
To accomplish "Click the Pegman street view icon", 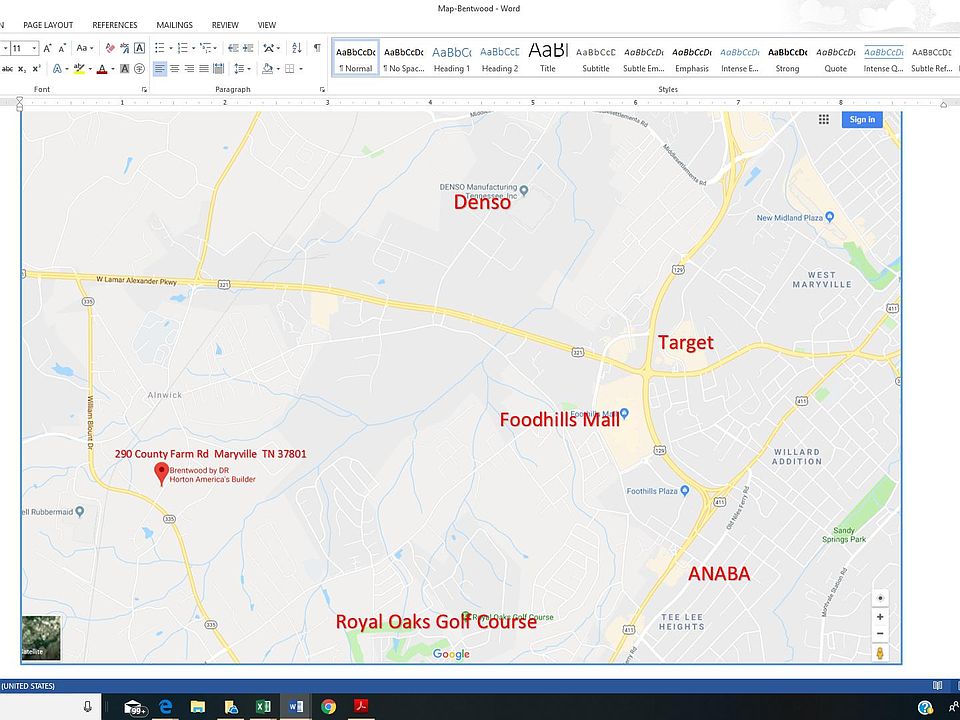I will click(880, 653).
